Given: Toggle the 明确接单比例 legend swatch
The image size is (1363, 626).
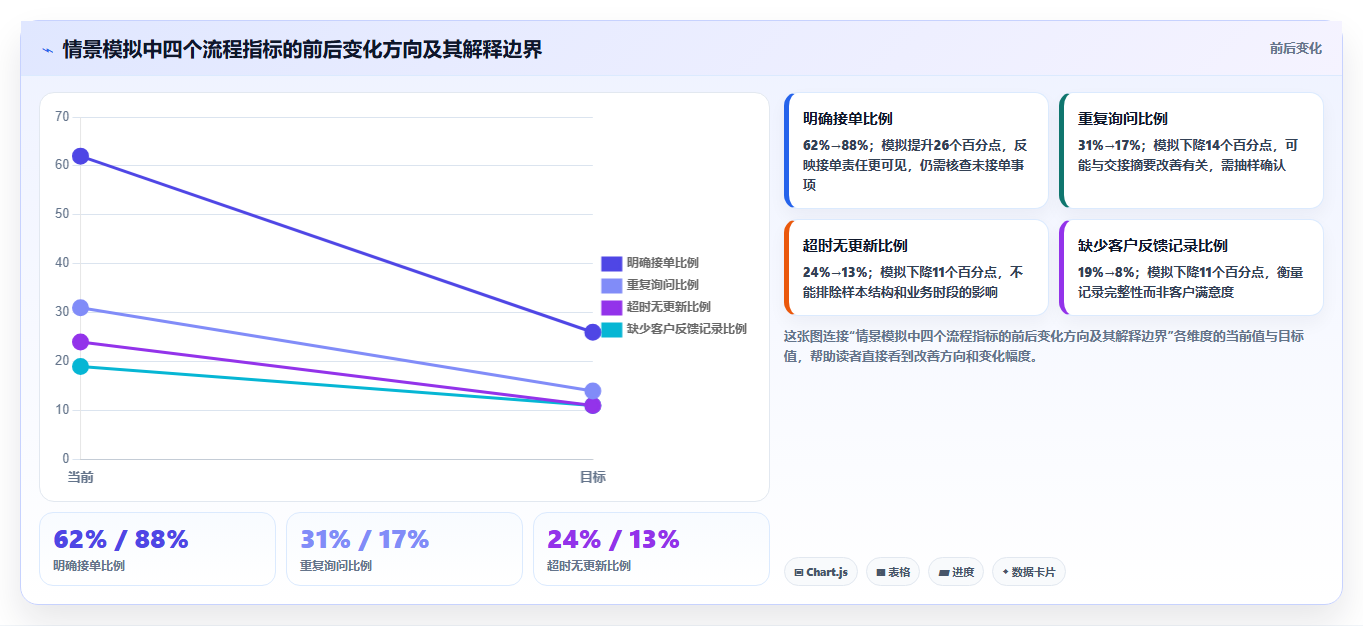Looking at the screenshot, I should [611, 263].
